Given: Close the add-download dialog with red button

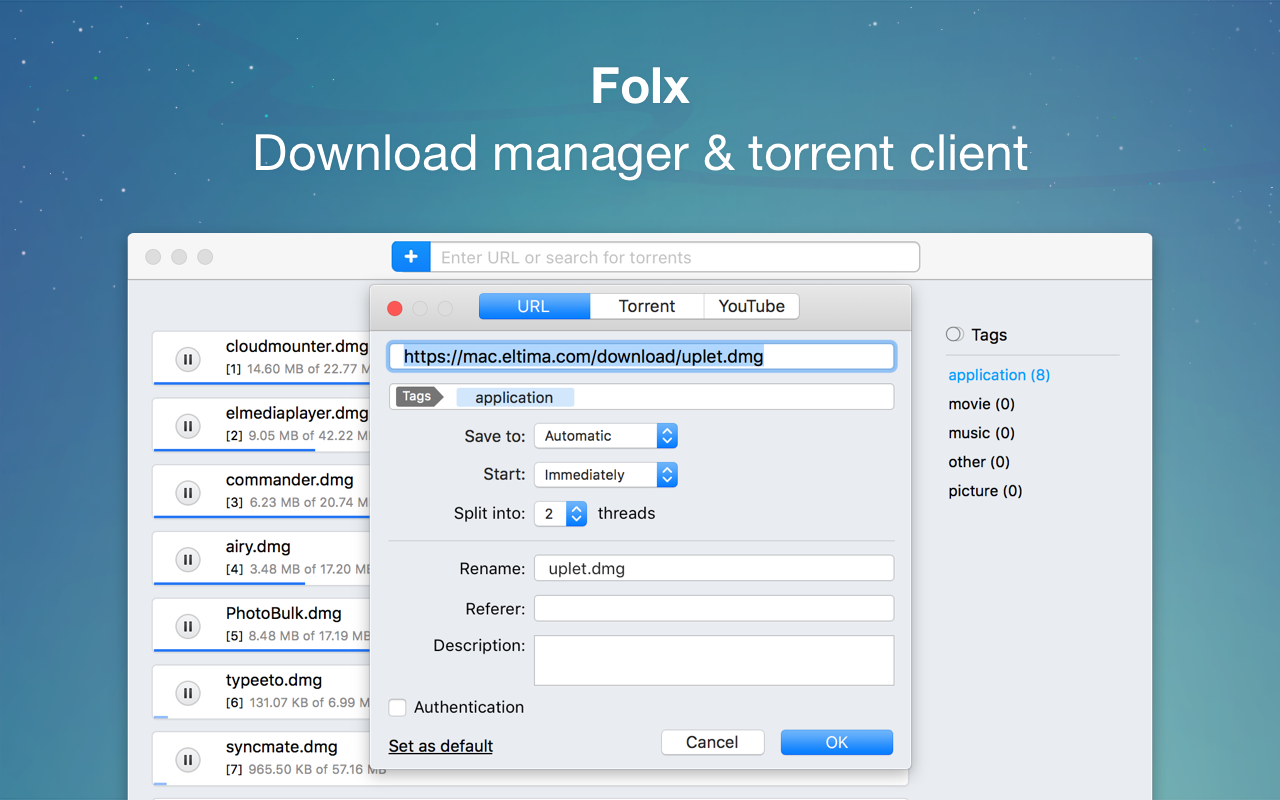Looking at the screenshot, I should 395,308.
